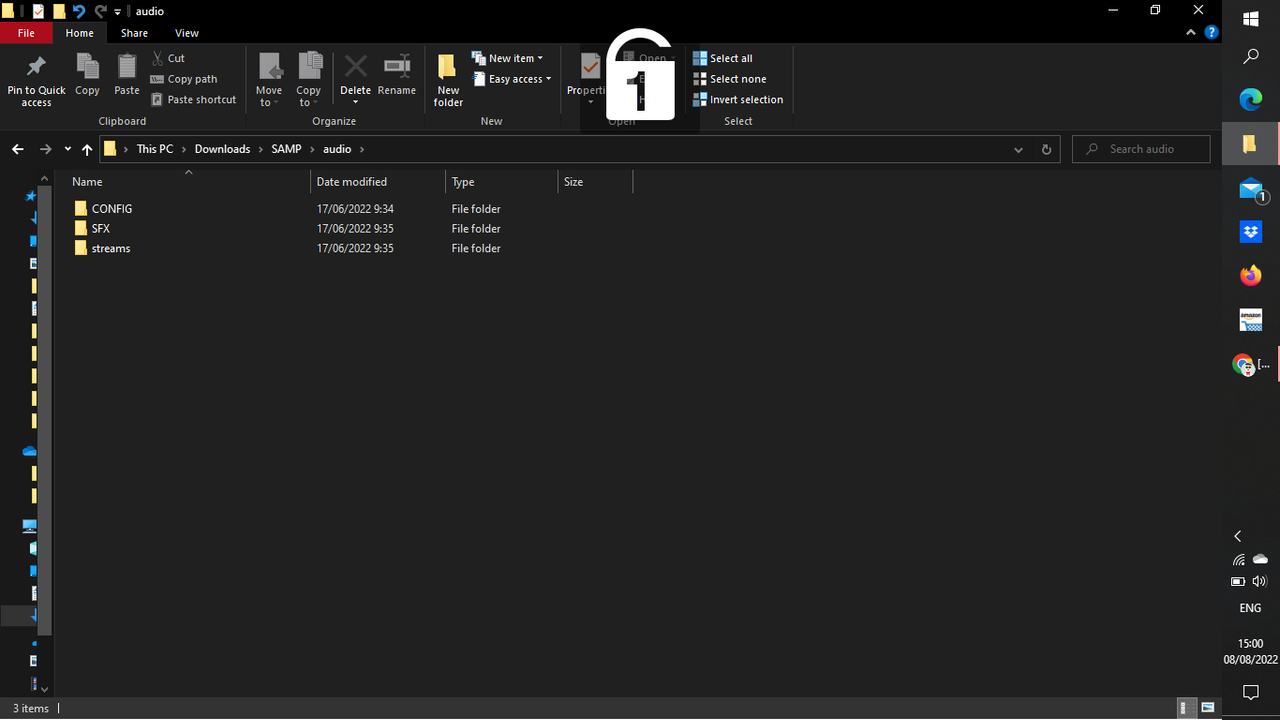Click the Windows Start button
Screen dimensions: 1280x720
tap(1251, 19)
